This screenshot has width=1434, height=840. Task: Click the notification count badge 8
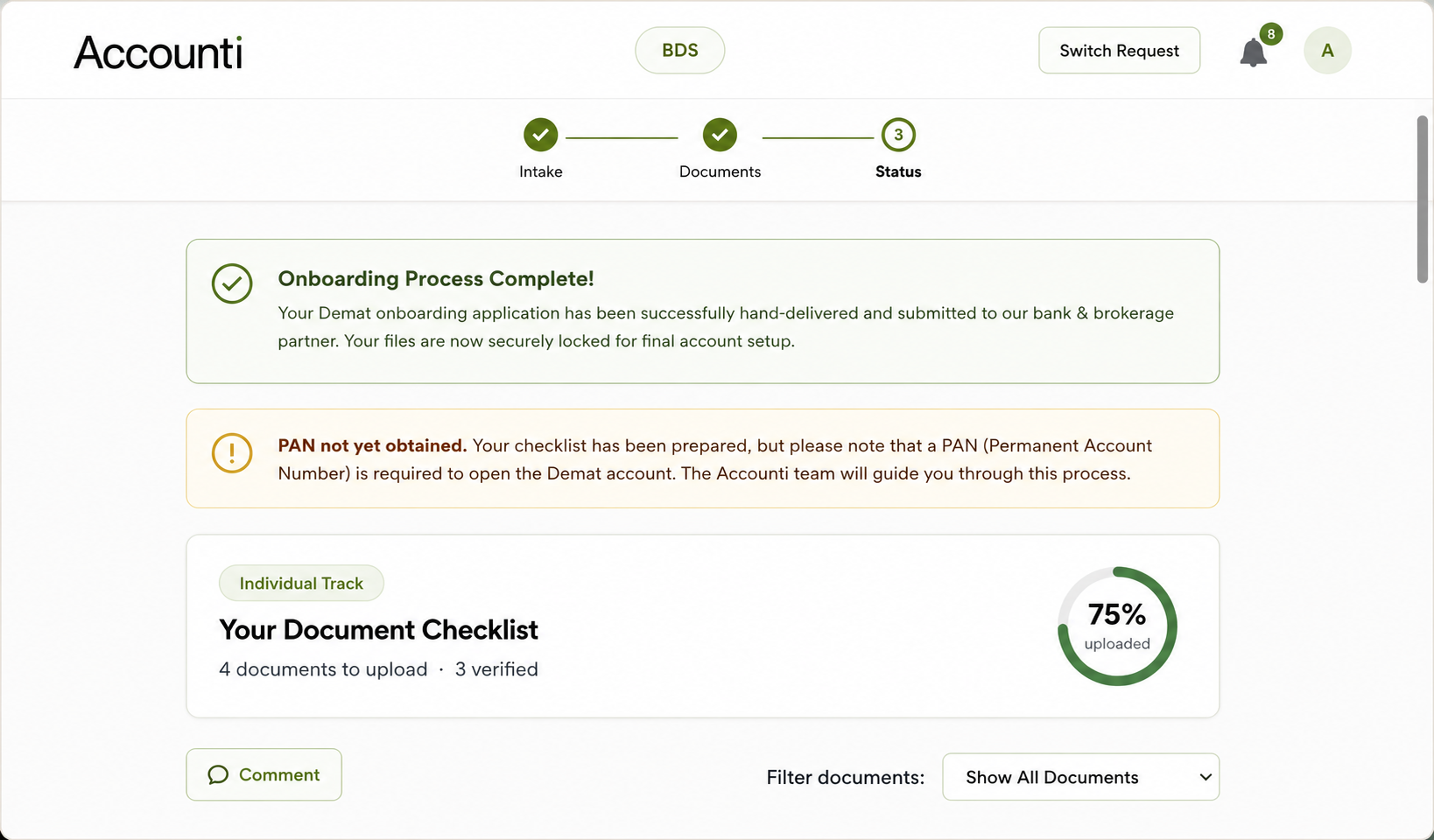pos(1271,34)
